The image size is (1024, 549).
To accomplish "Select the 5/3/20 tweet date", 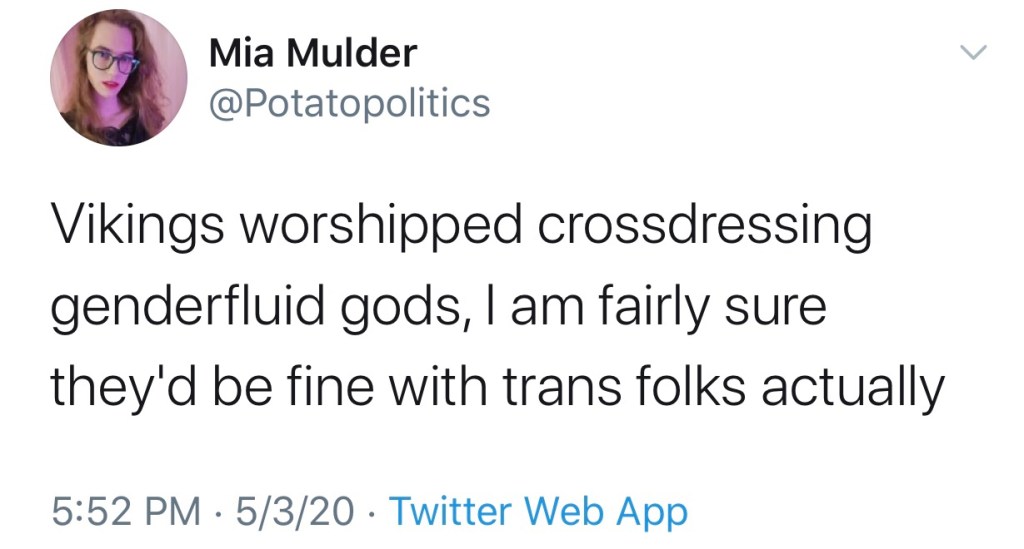I will (296, 512).
